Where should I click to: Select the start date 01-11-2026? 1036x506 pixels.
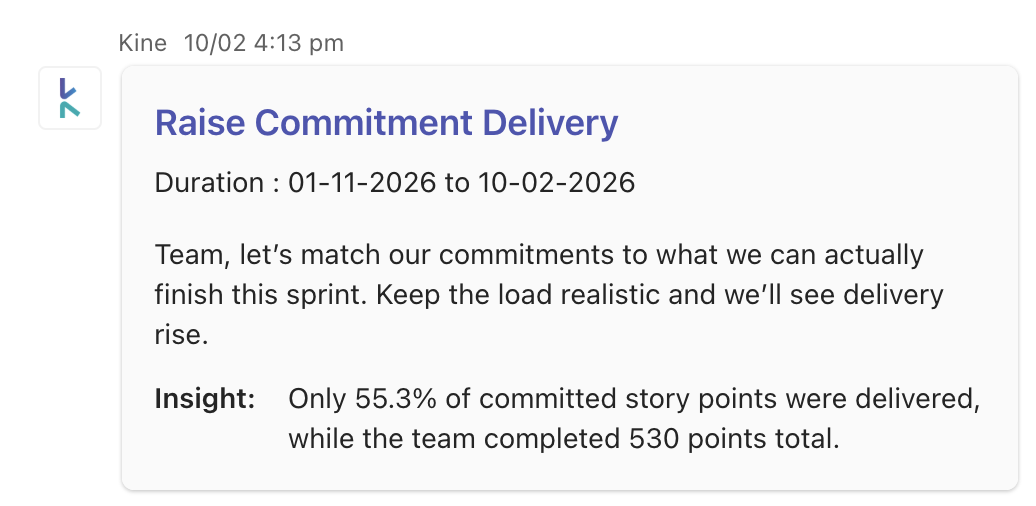point(362,183)
